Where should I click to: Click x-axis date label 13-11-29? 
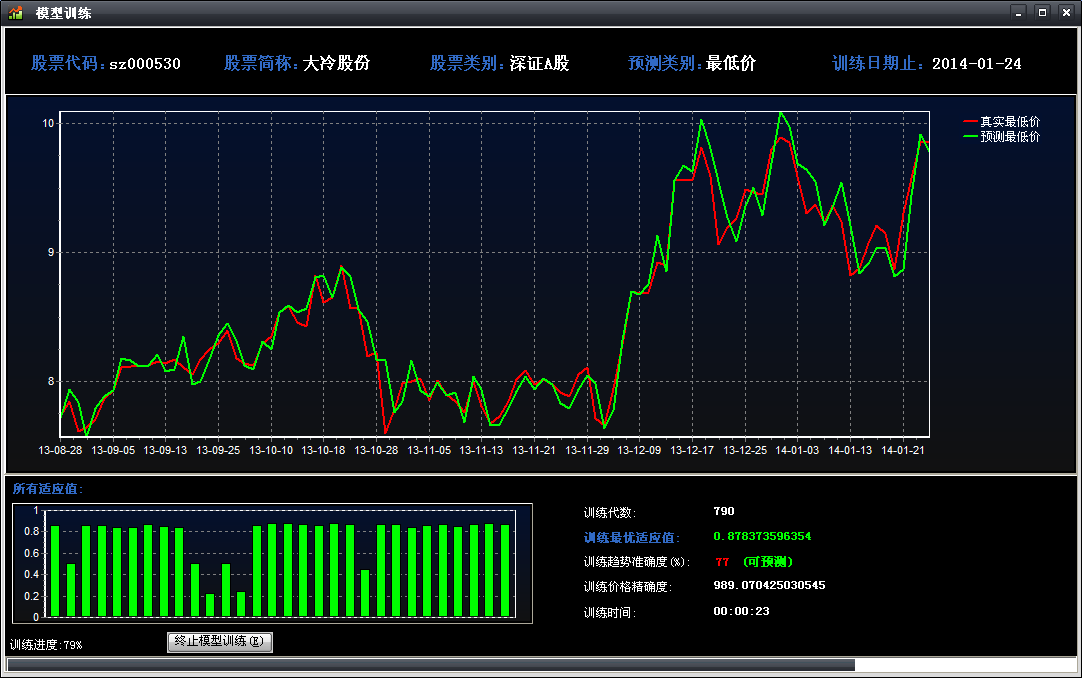(587, 450)
